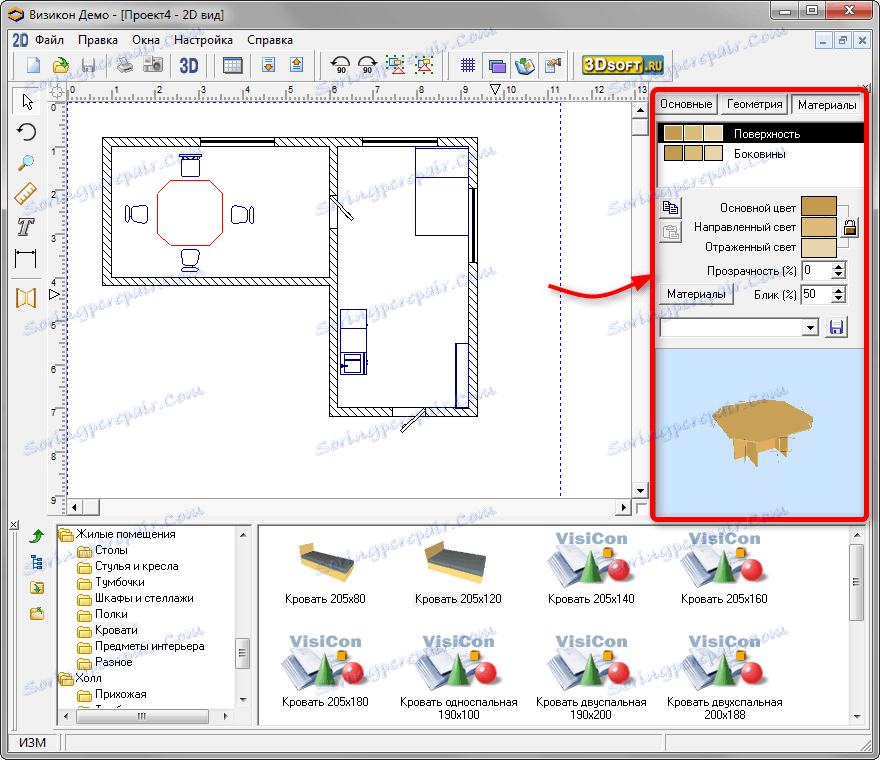This screenshot has height=760, width=880.
Task: Open the Справка menu
Action: coord(270,40)
